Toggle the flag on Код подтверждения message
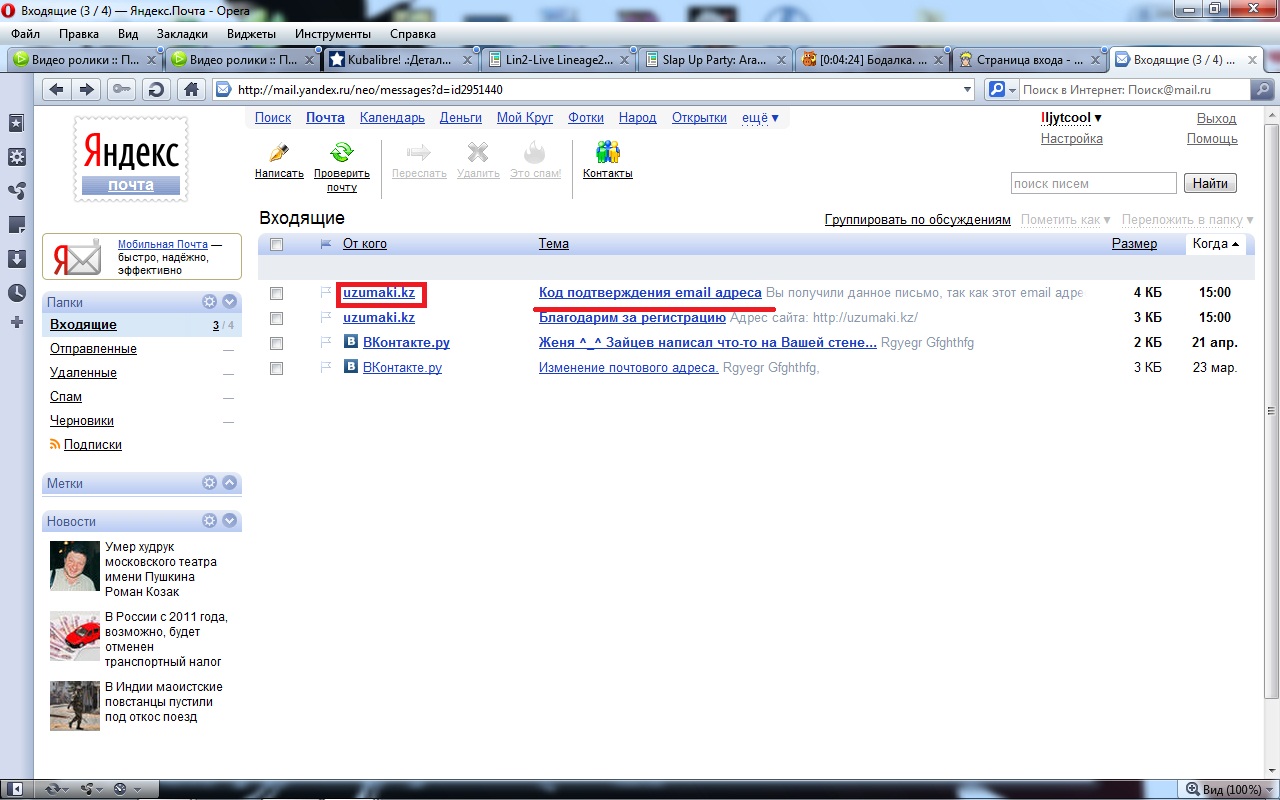This screenshot has width=1280, height=800. tap(325, 293)
